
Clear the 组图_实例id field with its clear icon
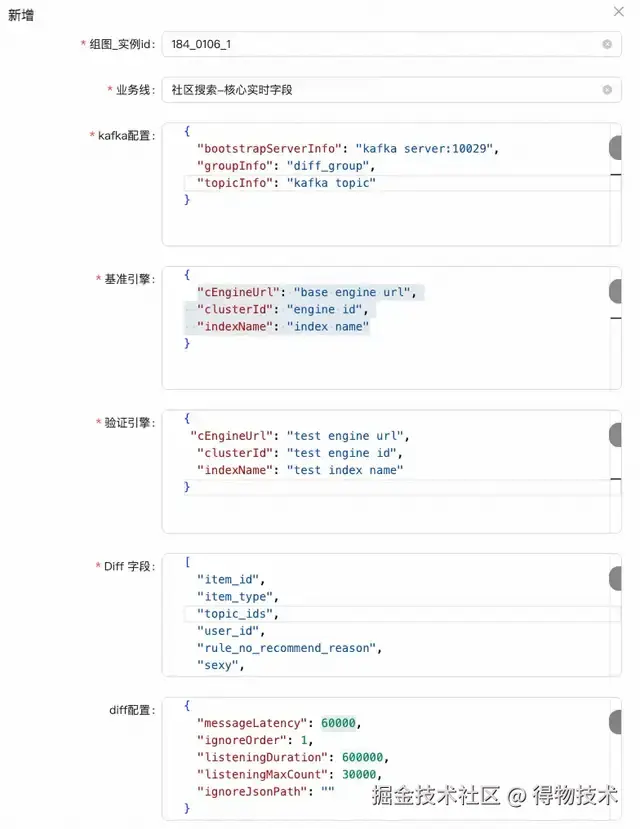(x=607, y=44)
